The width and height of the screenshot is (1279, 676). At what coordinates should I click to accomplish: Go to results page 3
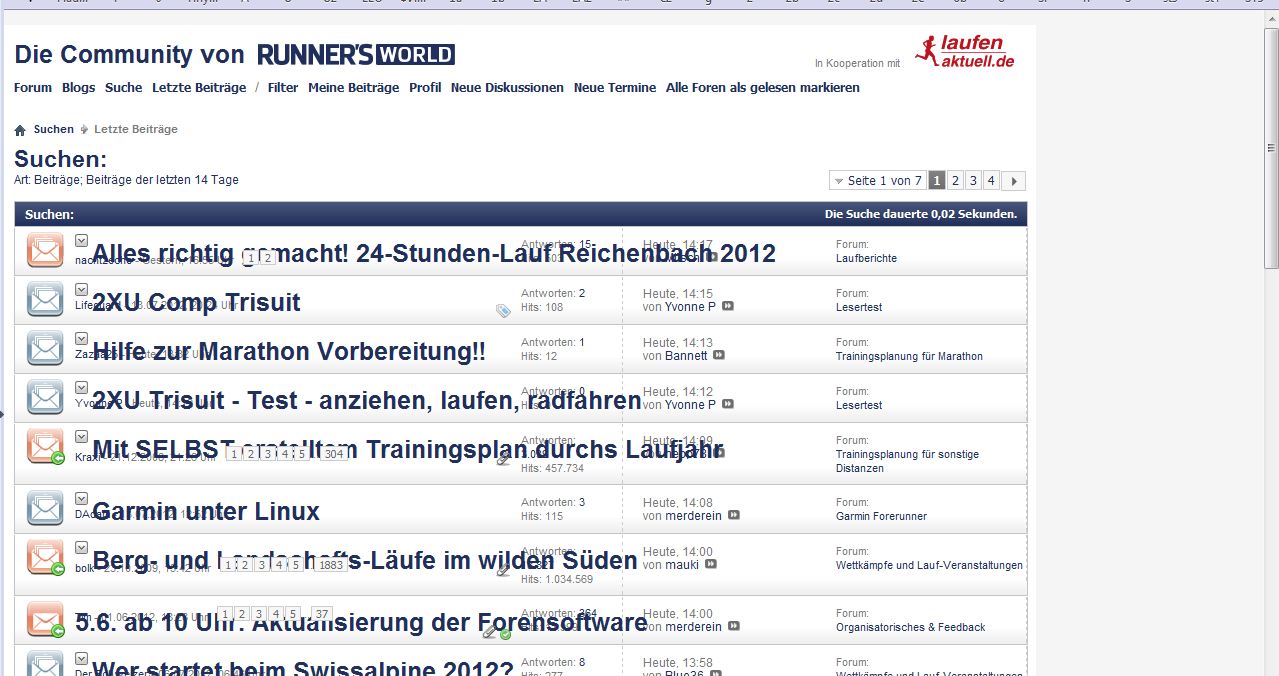[x=973, y=181]
